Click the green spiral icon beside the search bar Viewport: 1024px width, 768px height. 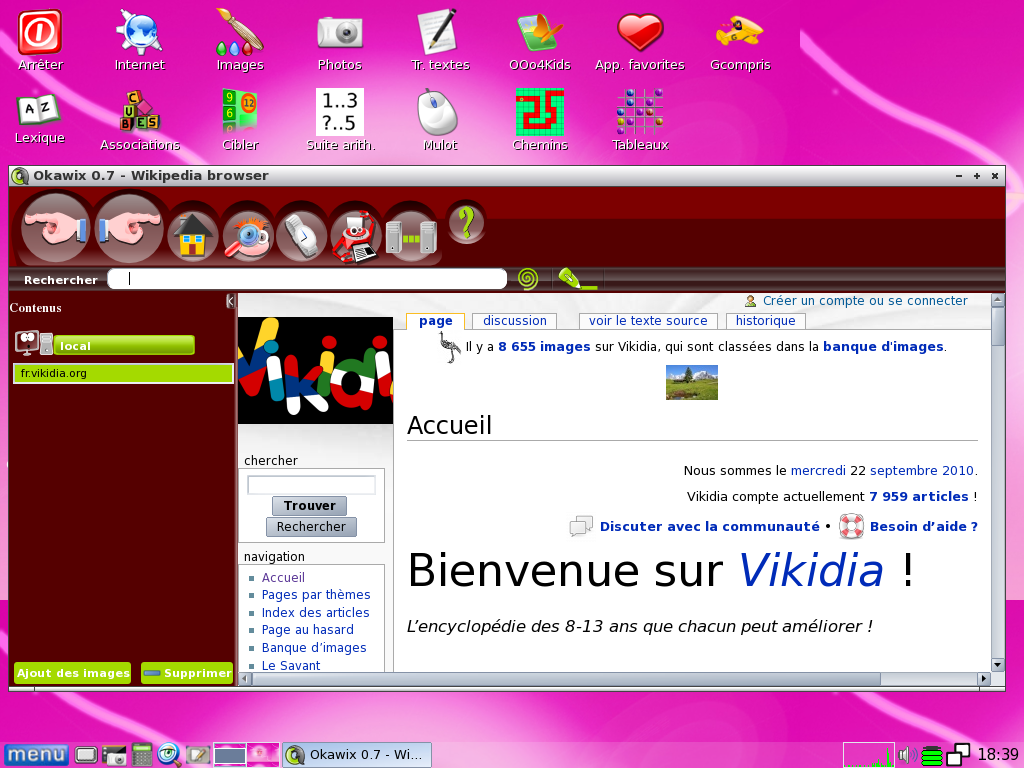tap(528, 279)
